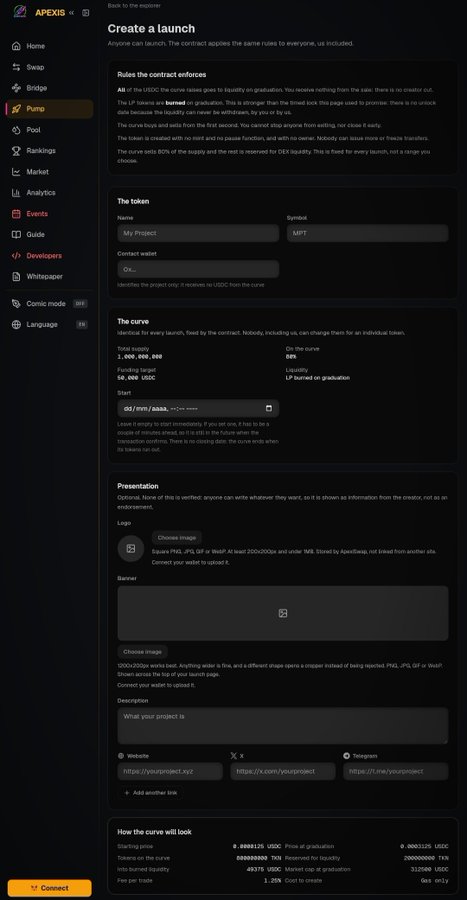This screenshot has height=900, width=467.
Task: Toggle Comic mode OFF switch
Action: pos(80,304)
